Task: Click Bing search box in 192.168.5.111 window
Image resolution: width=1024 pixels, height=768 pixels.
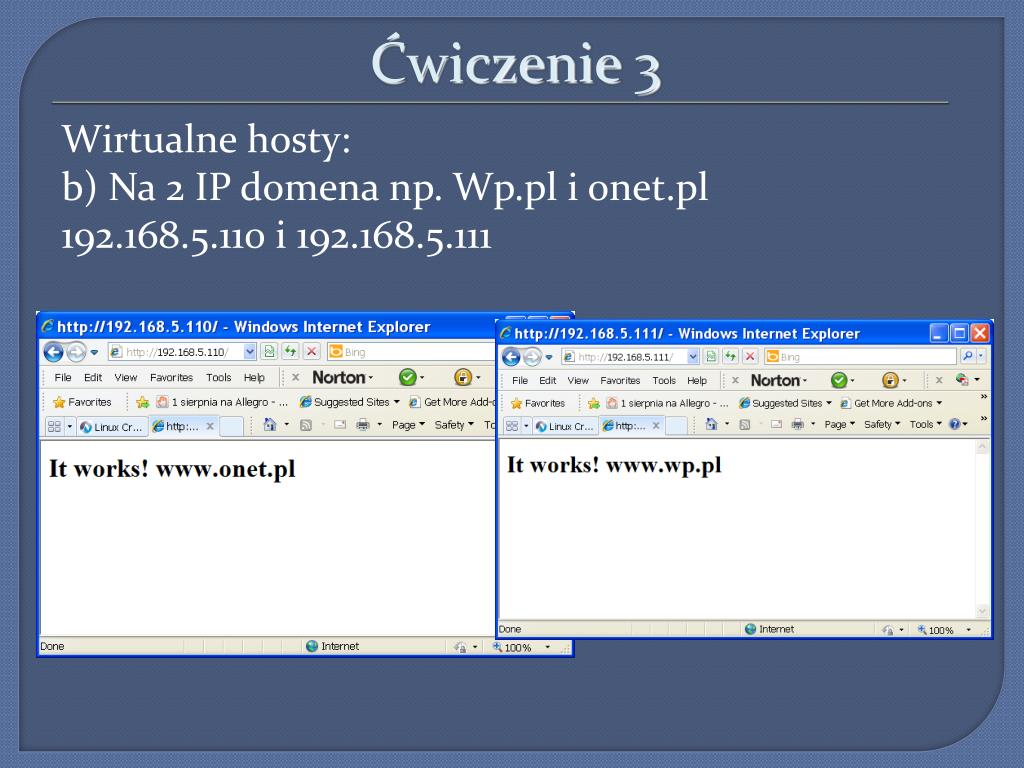Action: 861,357
